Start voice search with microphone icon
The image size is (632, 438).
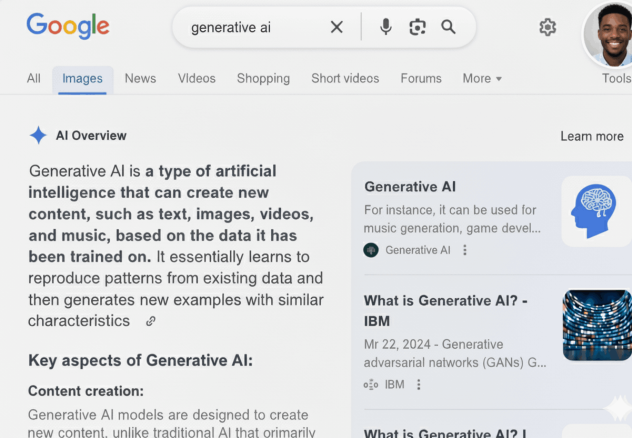pyautogui.click(x=385, y=27)
